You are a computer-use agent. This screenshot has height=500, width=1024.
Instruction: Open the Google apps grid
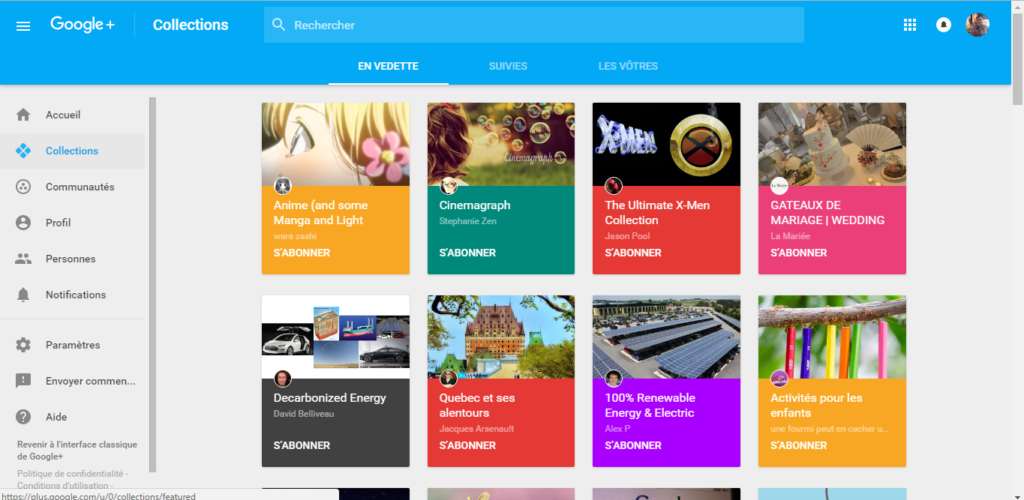coord(910,25)
